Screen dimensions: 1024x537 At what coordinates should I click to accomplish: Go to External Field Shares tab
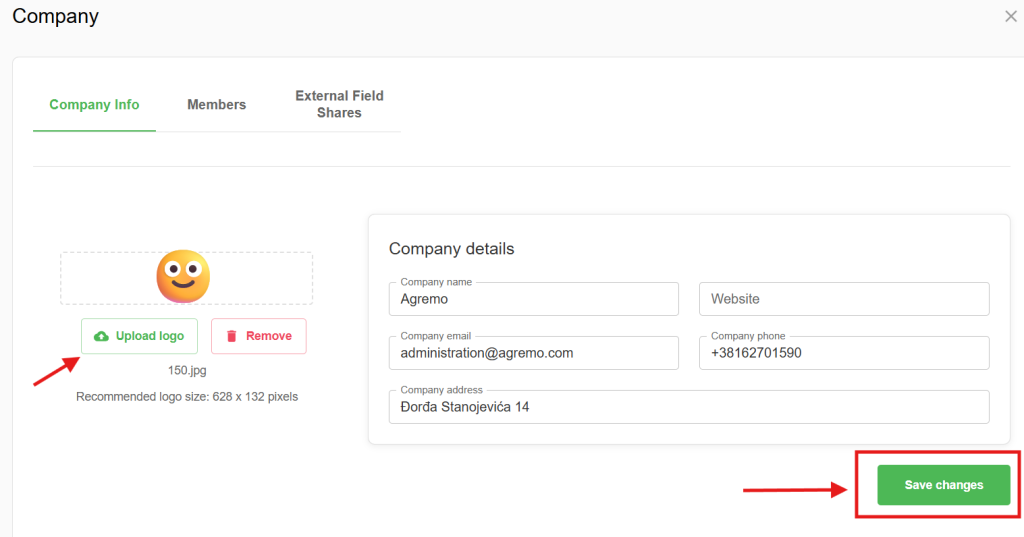tap(339, 105)
